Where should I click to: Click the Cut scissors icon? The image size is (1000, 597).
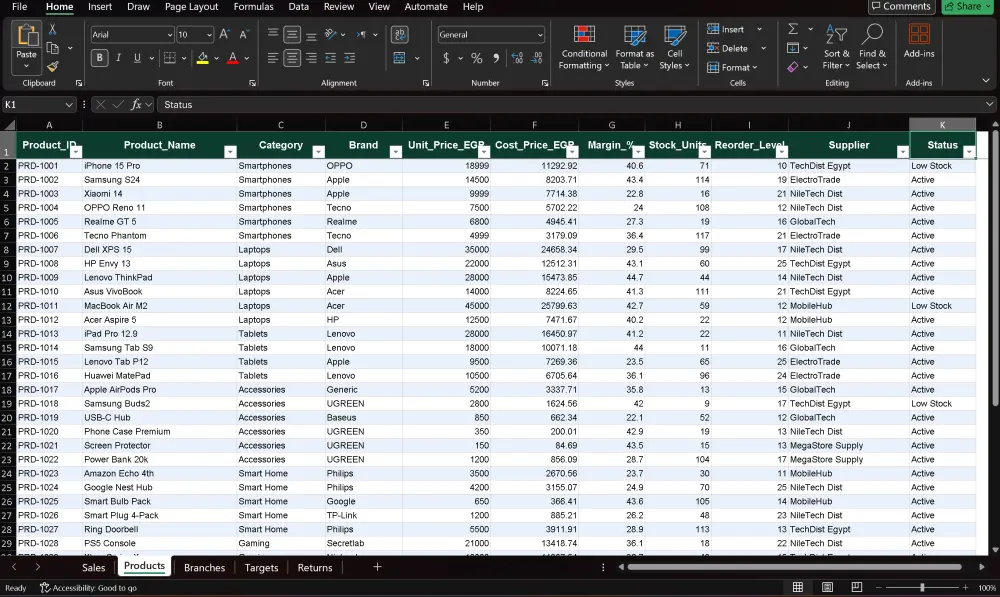52,29
